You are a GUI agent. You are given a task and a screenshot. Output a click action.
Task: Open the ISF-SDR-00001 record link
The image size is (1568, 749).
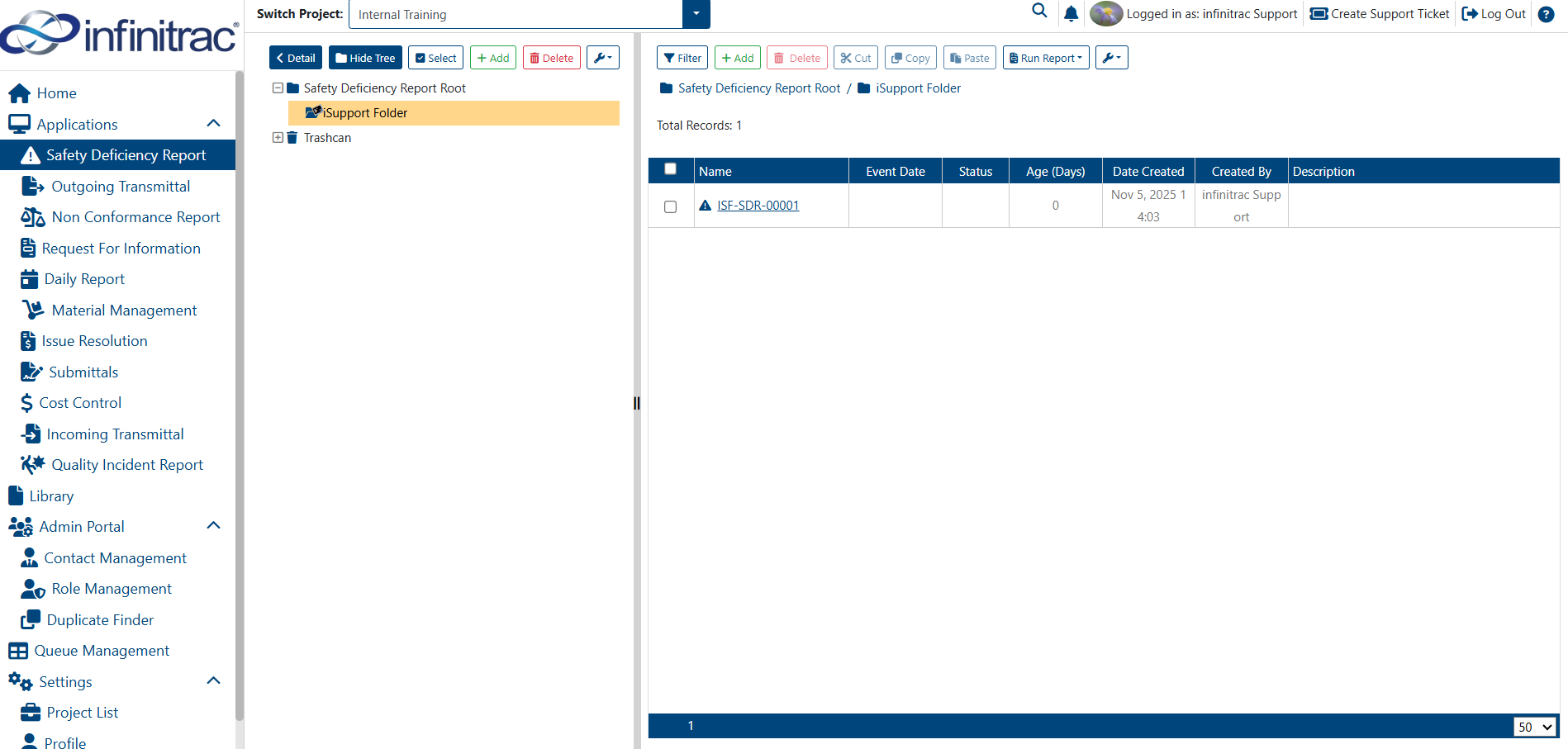[x=758, y=206]
